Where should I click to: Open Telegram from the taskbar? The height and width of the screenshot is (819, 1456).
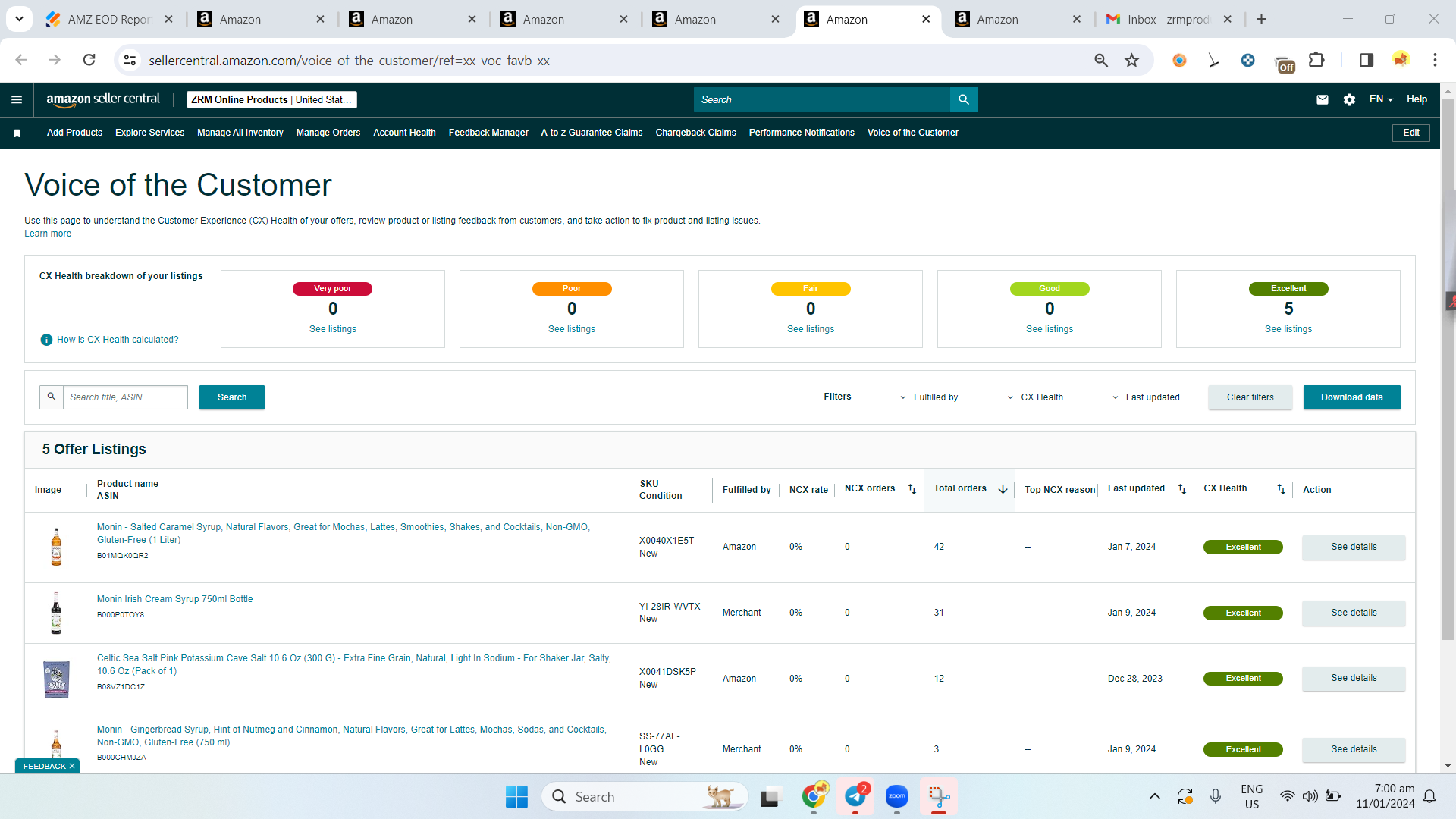point(855,796)
